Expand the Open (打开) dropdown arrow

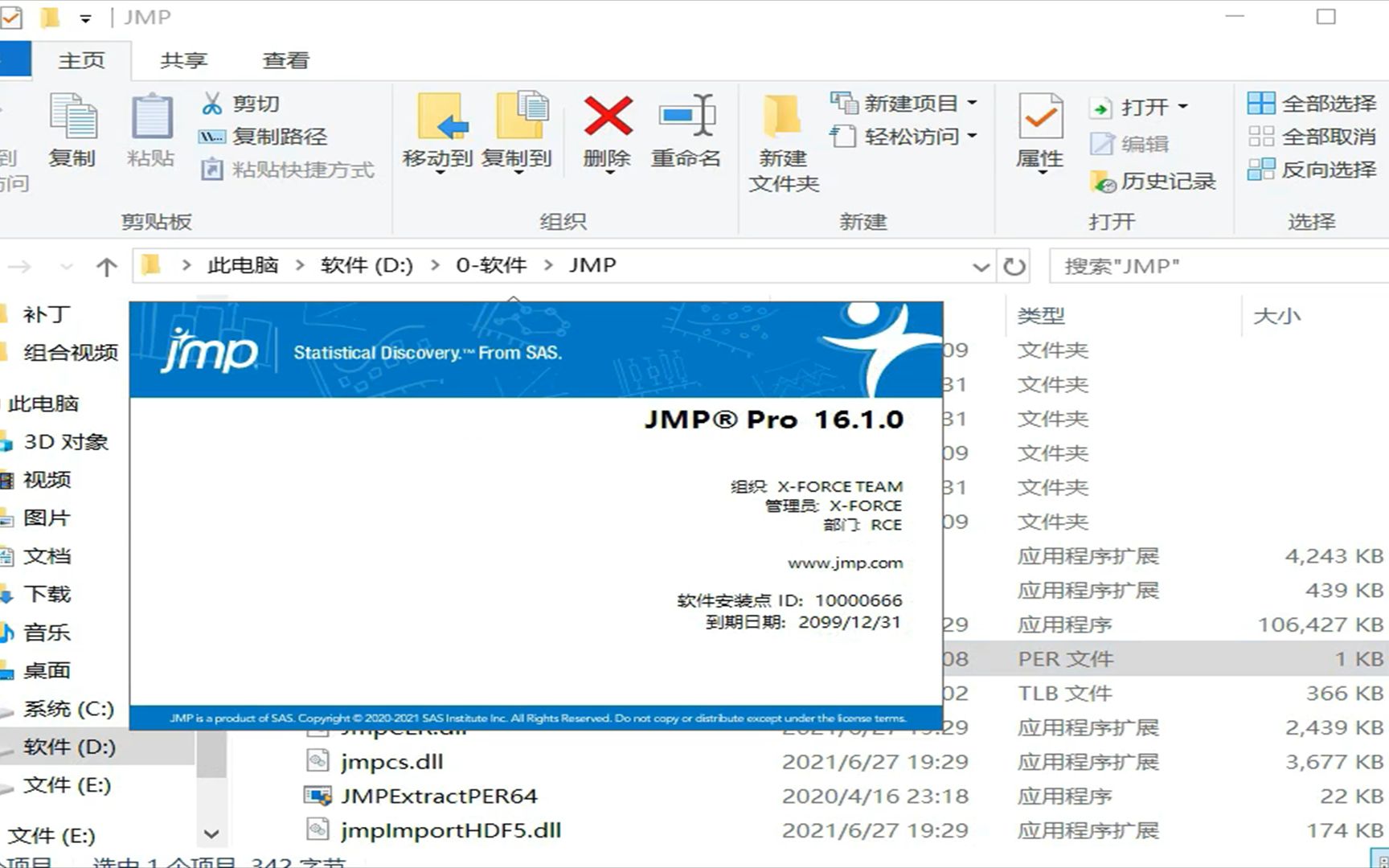(1182, 107)
